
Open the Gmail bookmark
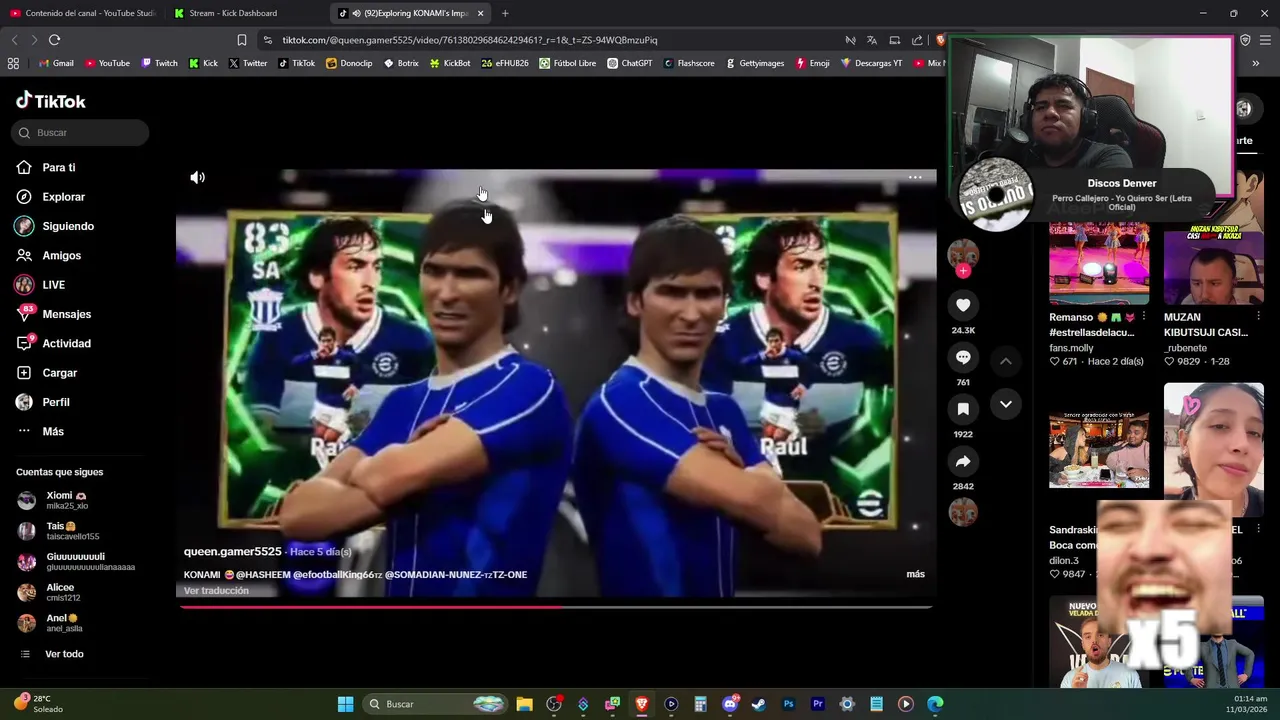(x=55, y=63)
